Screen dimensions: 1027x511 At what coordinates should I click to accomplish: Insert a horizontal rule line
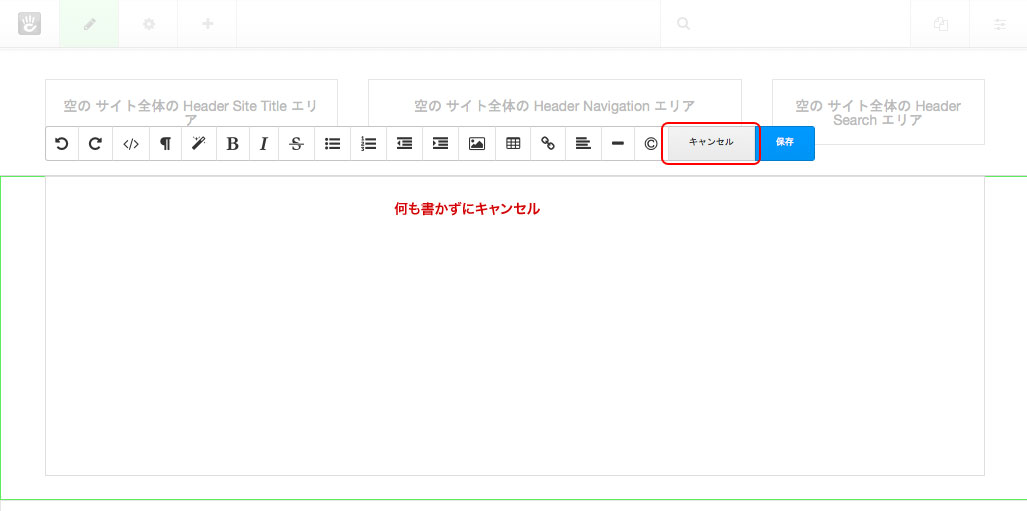point(618,143)
